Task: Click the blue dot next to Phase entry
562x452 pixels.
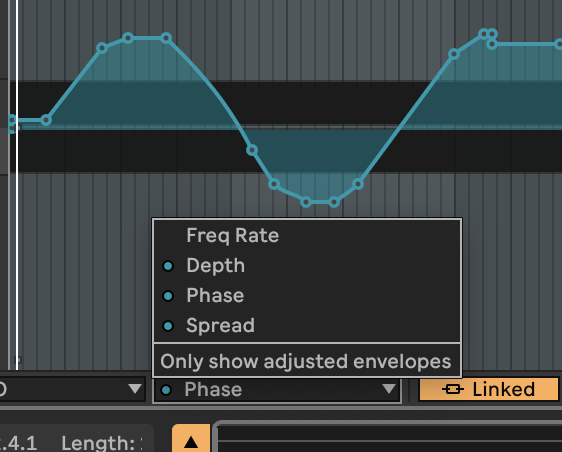Action: [x=168, y=296]
